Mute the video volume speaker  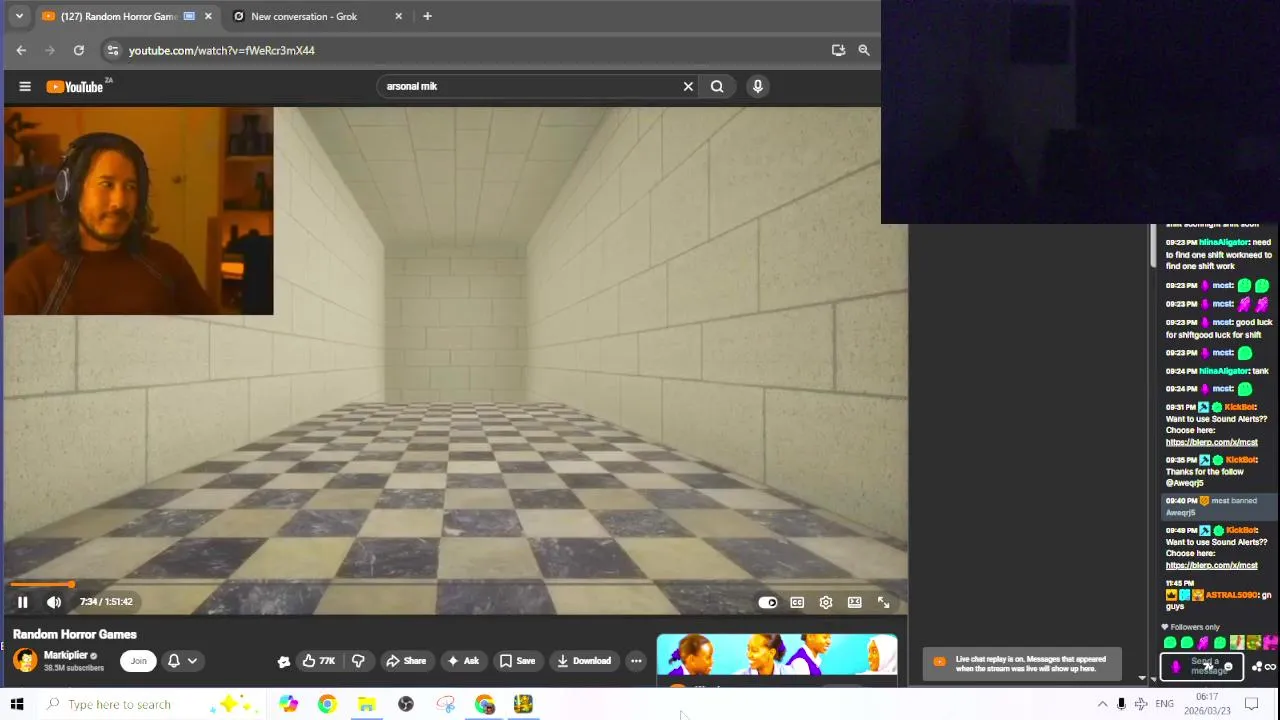54,602
